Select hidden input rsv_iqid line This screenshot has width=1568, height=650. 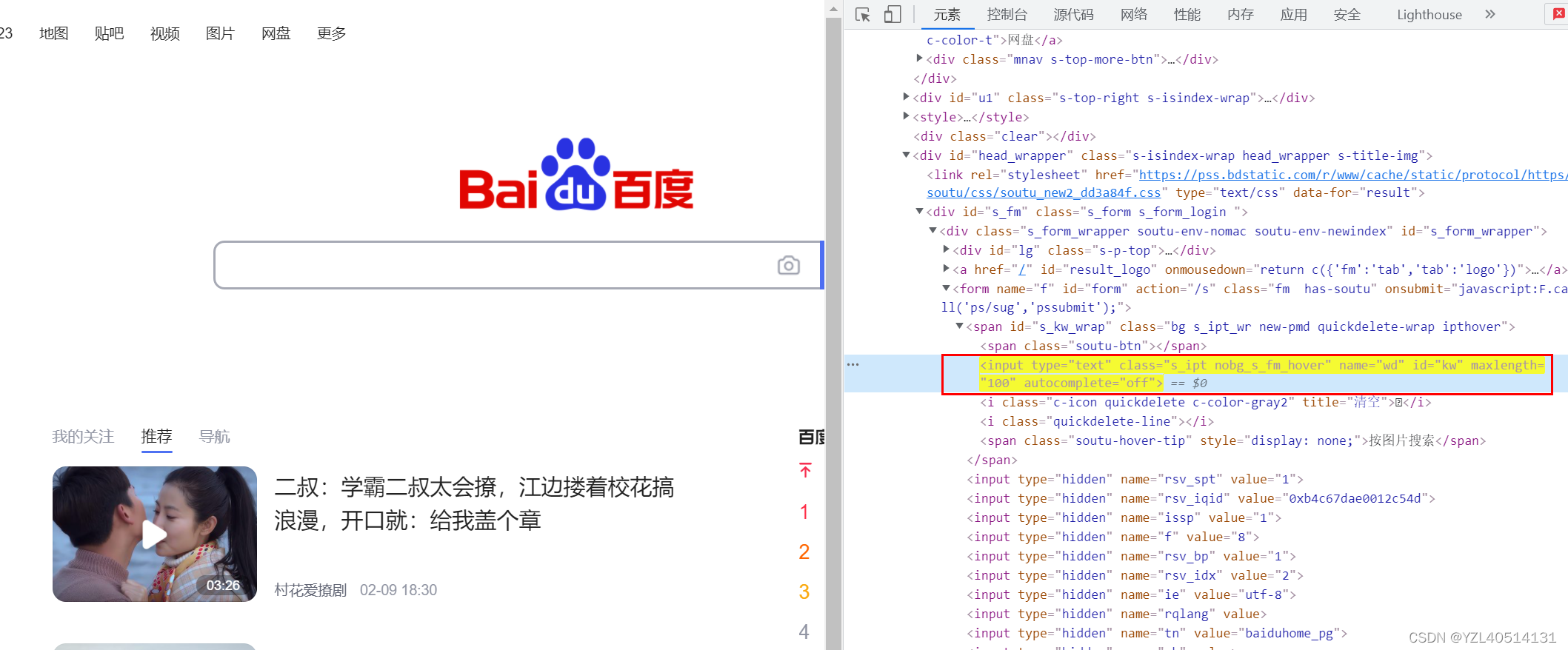pos(1201,498)
